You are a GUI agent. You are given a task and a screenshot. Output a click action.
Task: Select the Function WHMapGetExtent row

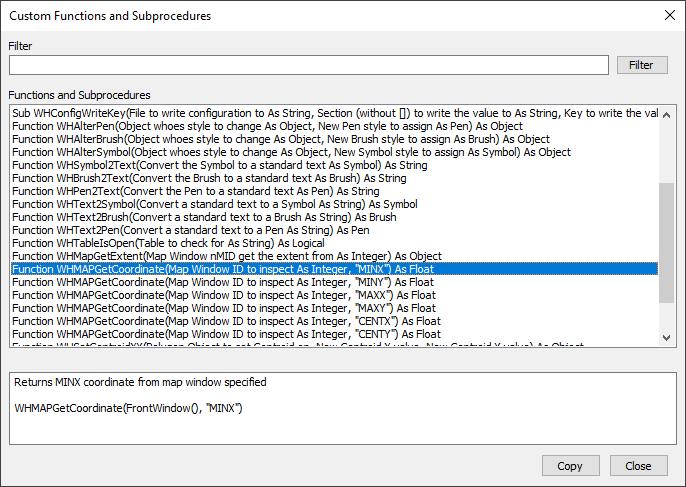point(335,256)
